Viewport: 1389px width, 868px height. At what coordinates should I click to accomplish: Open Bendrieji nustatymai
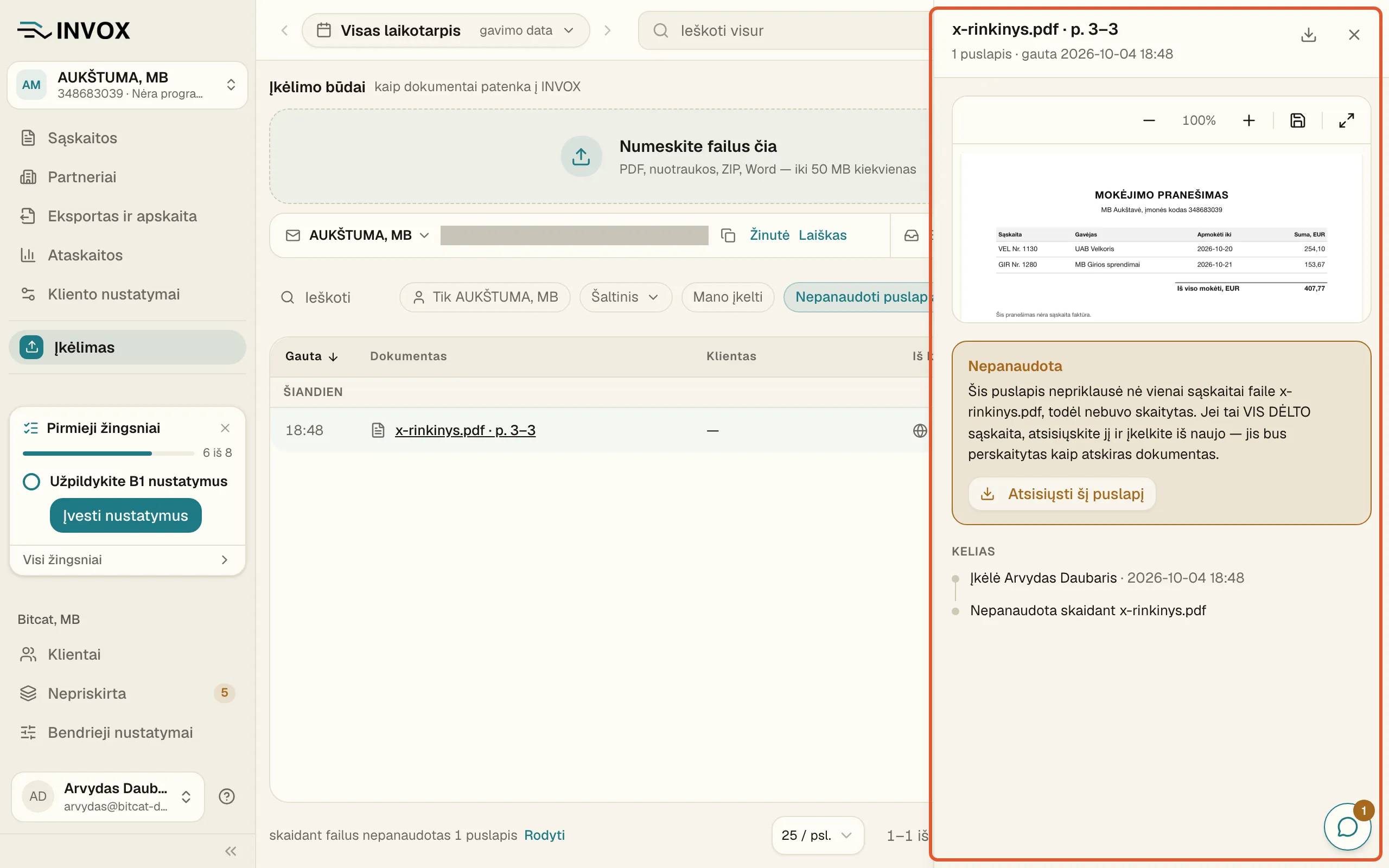[128, 732]
